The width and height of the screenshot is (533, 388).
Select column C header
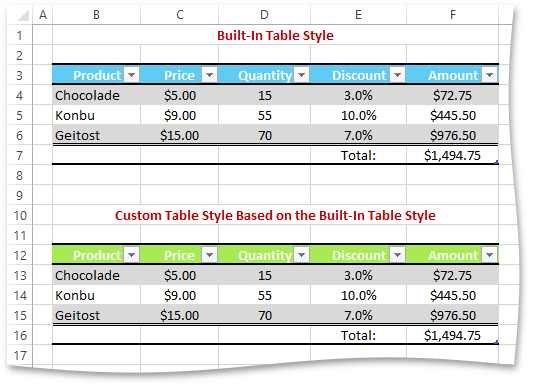179,15
